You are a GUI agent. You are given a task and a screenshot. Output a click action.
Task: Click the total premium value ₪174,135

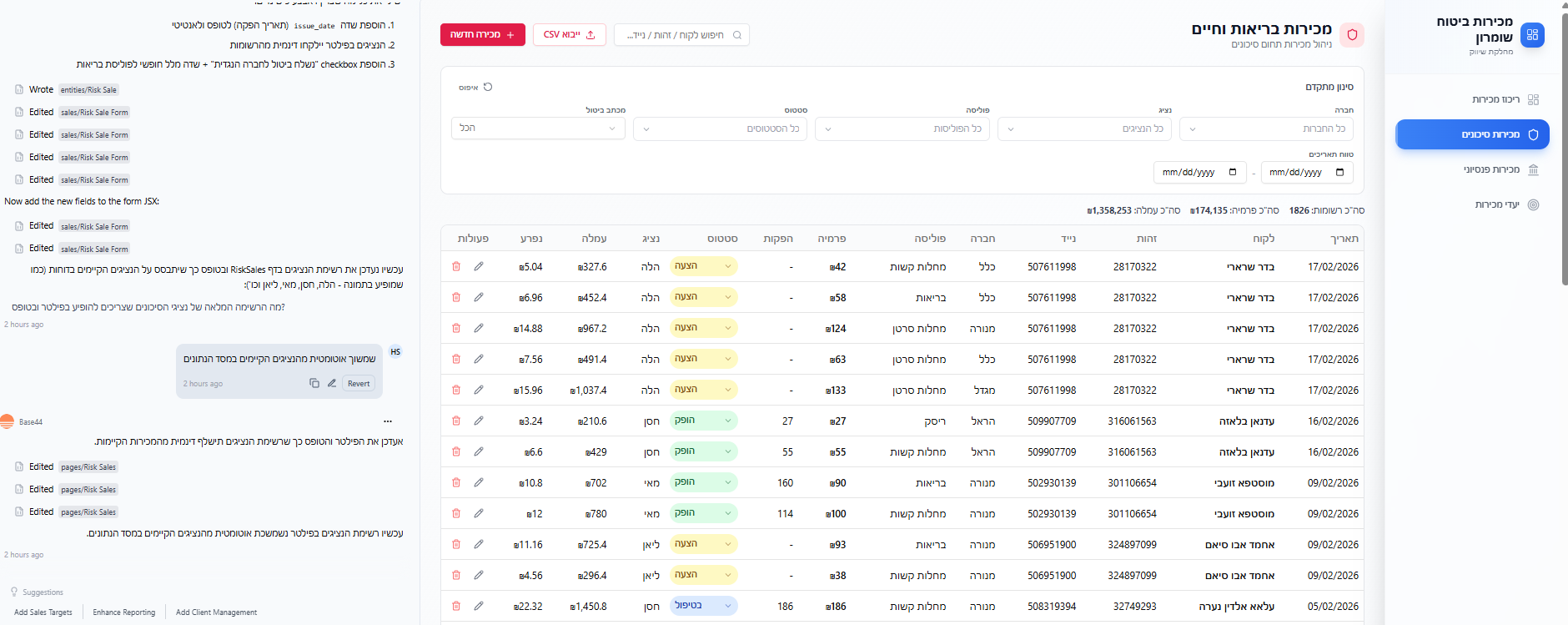pyautogui.click(x=1209, y=210)
